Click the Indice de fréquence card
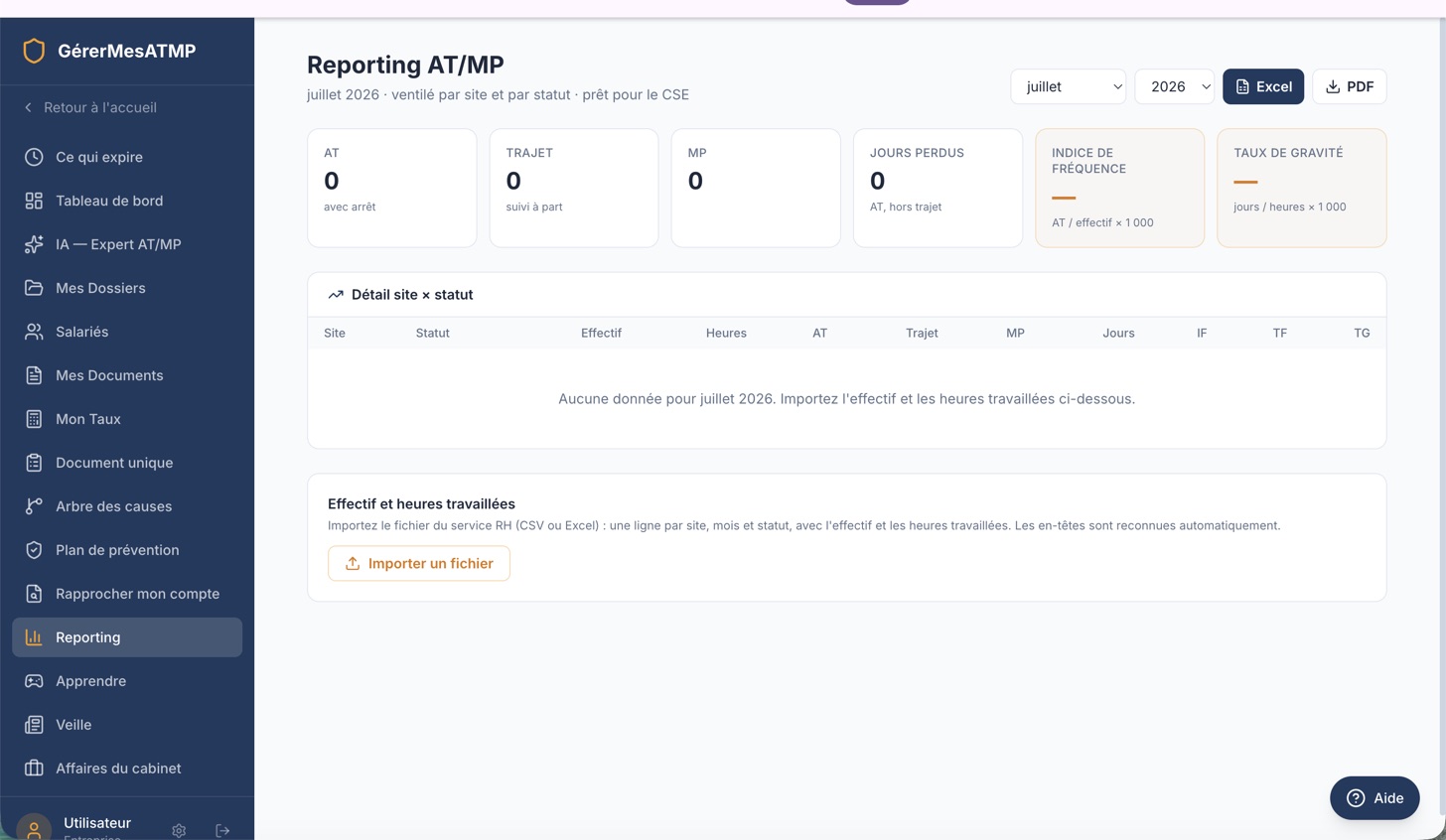1446x840 pixels. tap(1120, 188)
